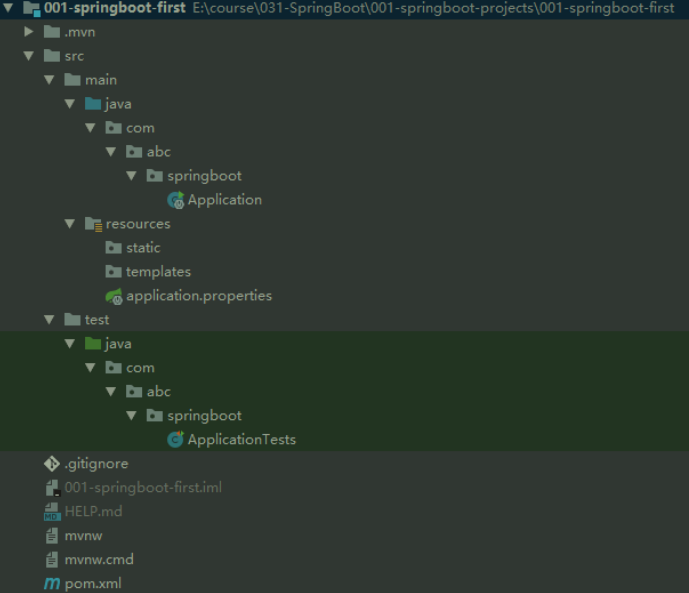Click the application.properties Spring leaf icon
The width and height of the screenshot is (689, 593).
114,296
